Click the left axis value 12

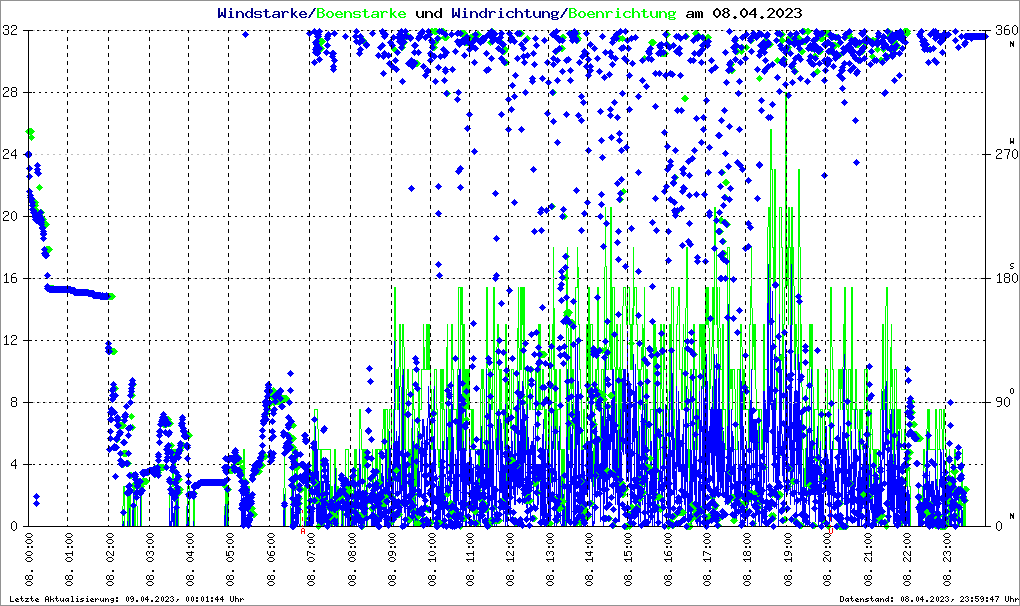coord(10,340)
